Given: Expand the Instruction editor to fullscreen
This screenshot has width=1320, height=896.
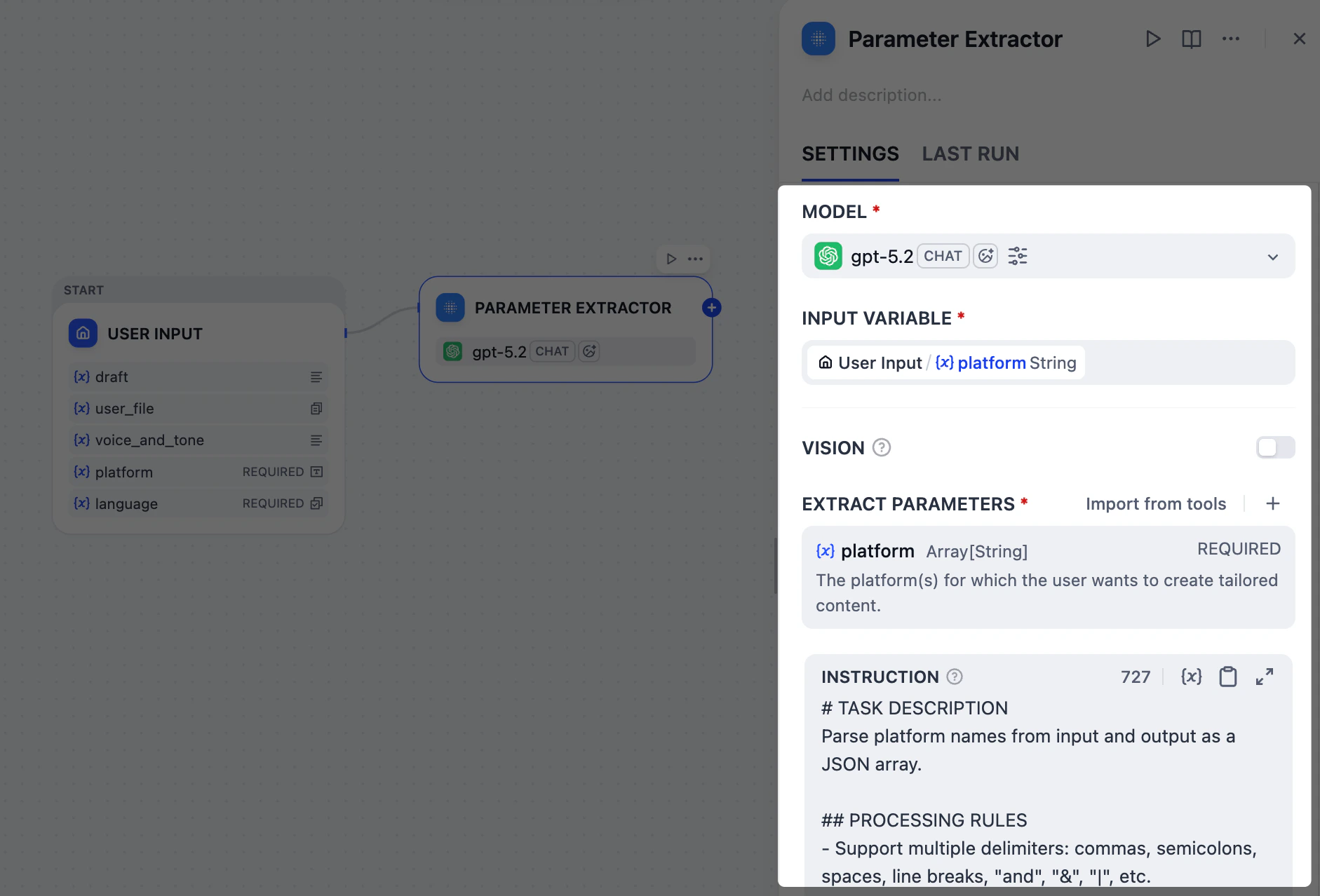Looking at the screenshot, I should click(1265, 676).
